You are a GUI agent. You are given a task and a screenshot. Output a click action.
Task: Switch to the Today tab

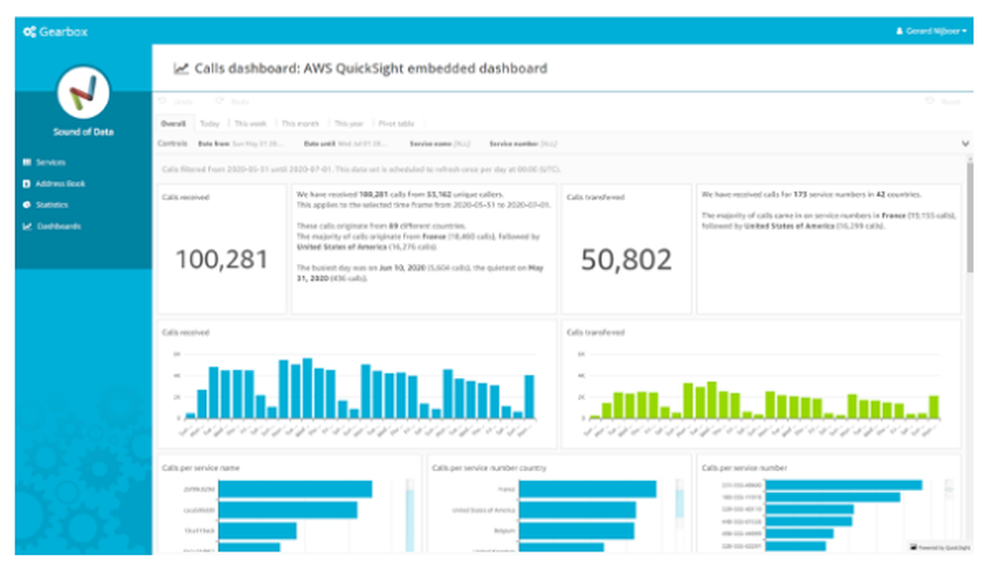(209, 122)
